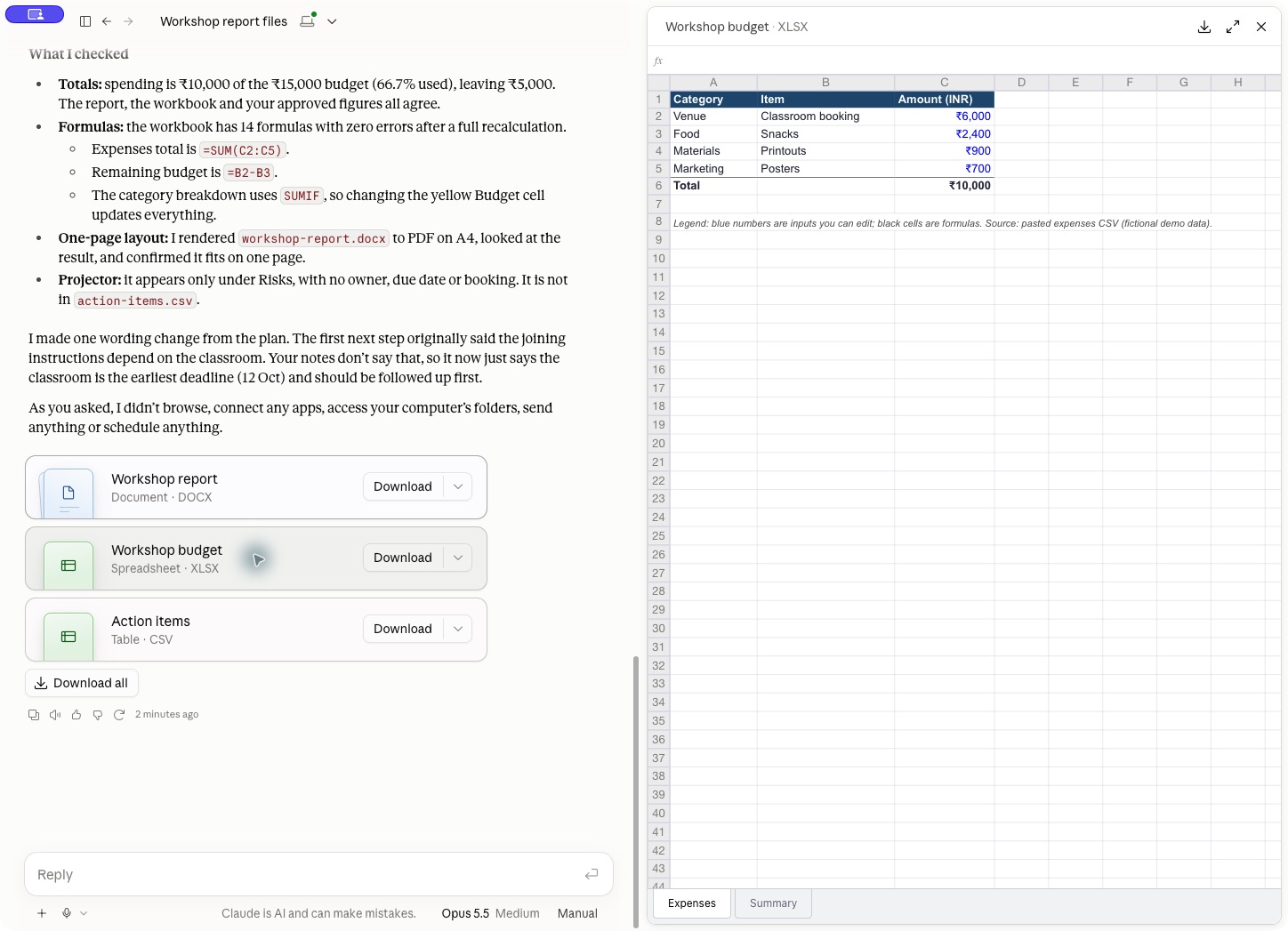
Task: Click the microphone voice input icon
Action: pos(67,913)
